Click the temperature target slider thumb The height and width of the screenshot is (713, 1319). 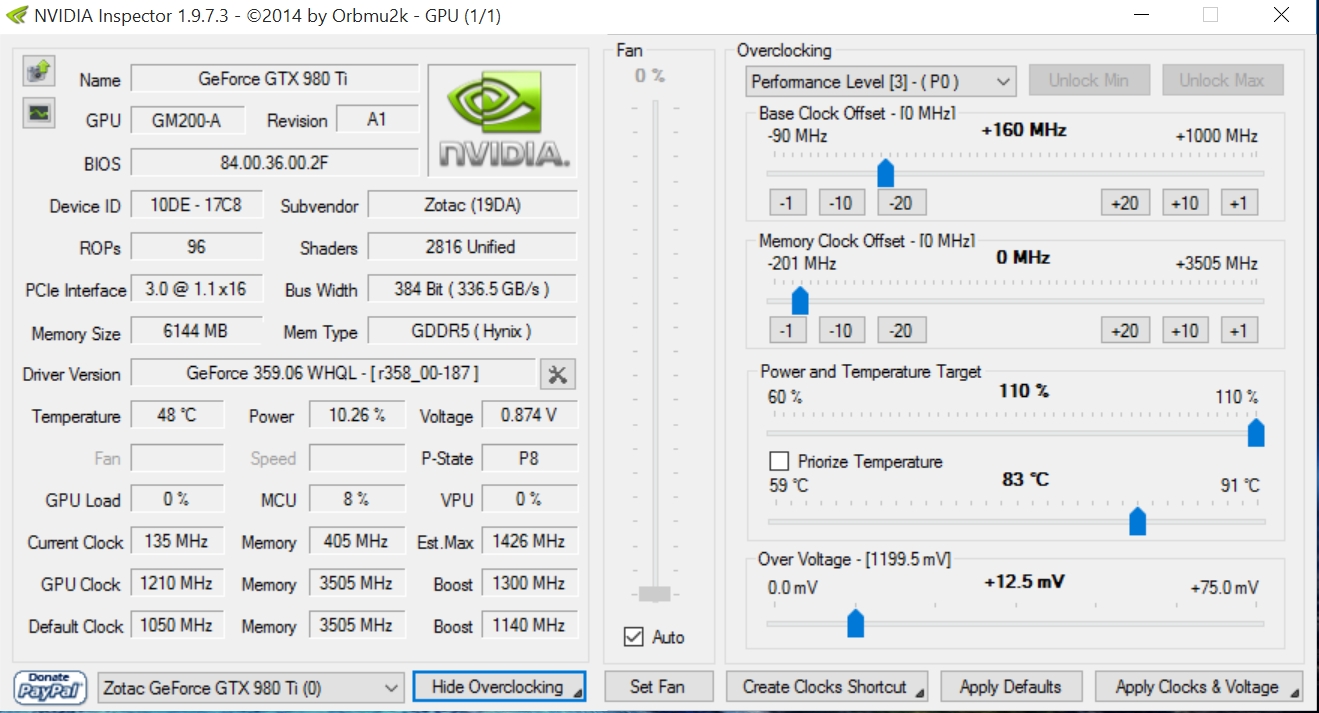(1137, 520)
